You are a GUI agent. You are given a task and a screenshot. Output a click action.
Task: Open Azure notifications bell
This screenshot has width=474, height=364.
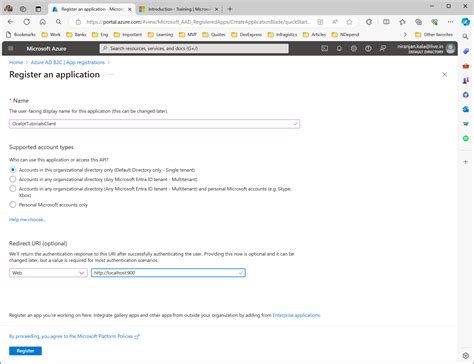(339, 49)
